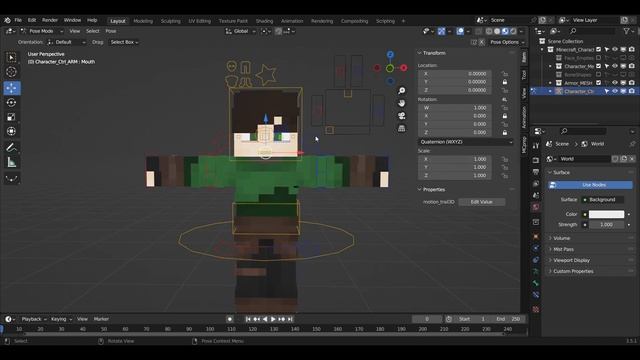Open the Quaternion (WXYZ) rotation mode dropdown
The height and width of the screenshot is (360, 640).
coord(466,142)
